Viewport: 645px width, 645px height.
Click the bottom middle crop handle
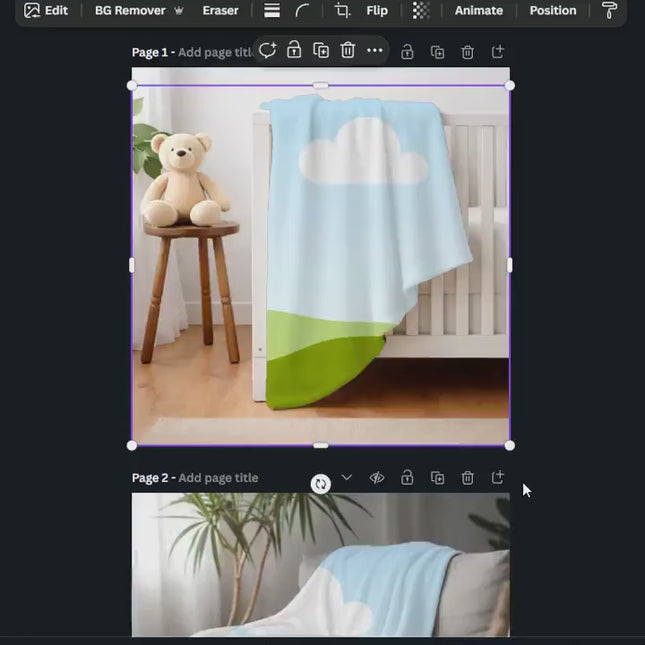321,445
